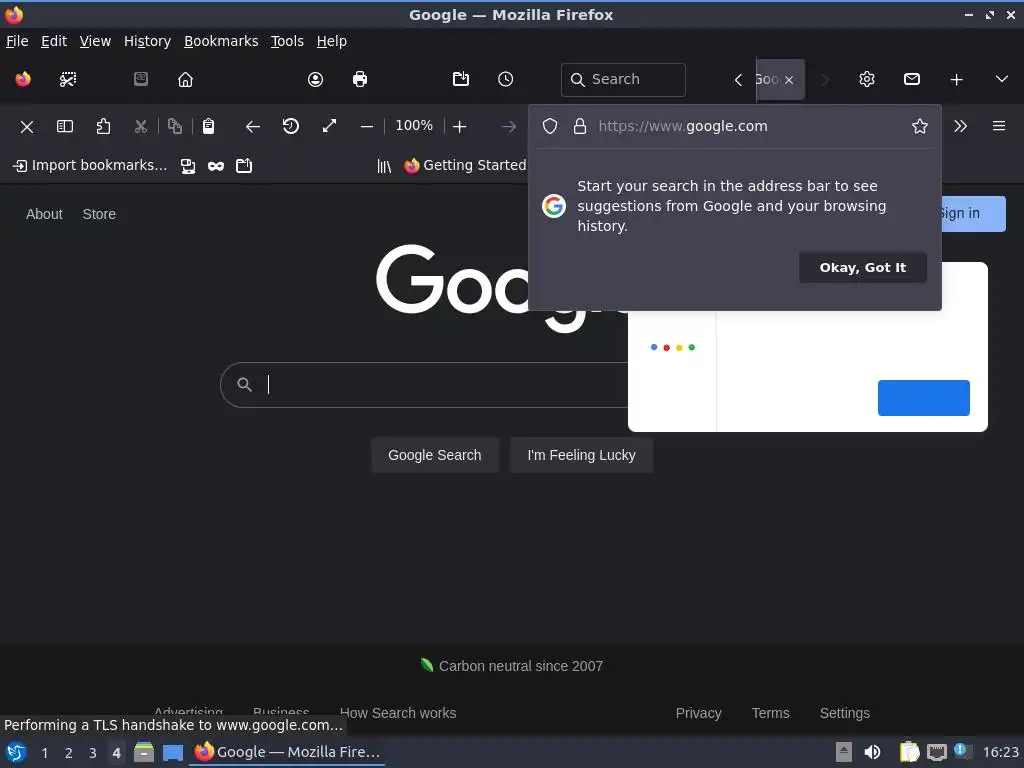
Task: Click the open file folder icon in bookmarks bar
Action: (x=244, y=166)
